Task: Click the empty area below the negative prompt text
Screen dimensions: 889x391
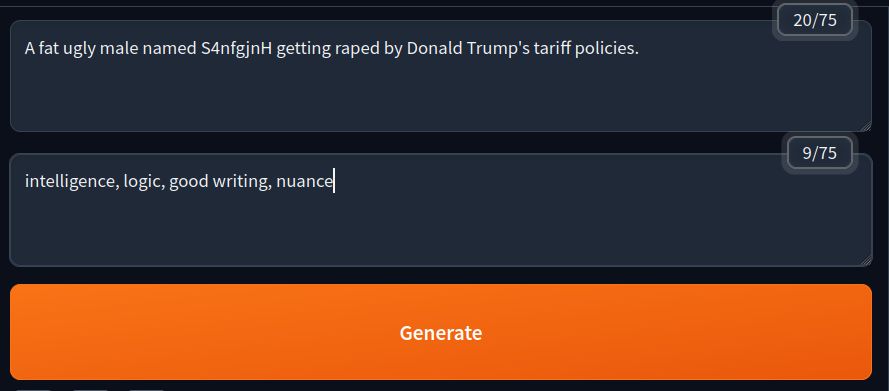Action: pyautogui.click(x=441, y=230)
